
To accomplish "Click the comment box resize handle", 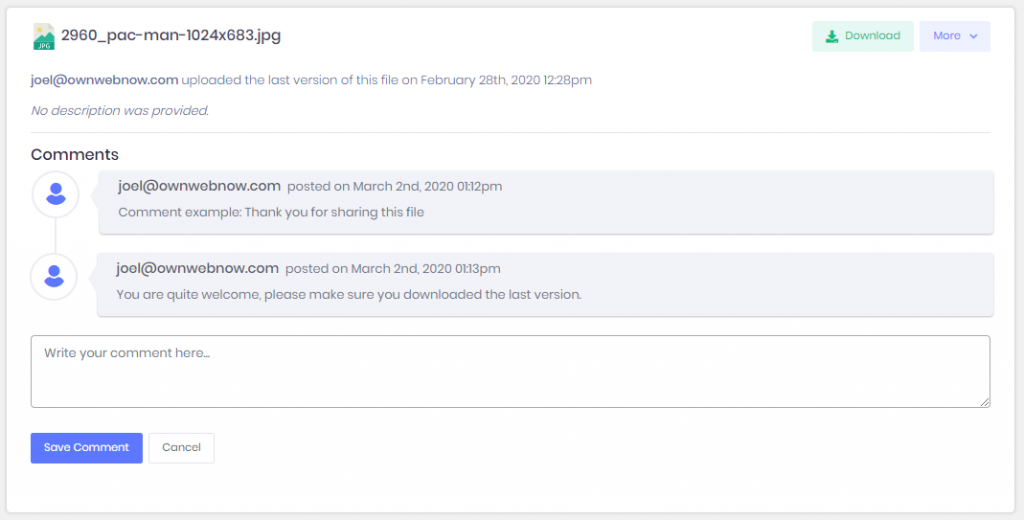I will pyautogui.click(x=985, y=403).
